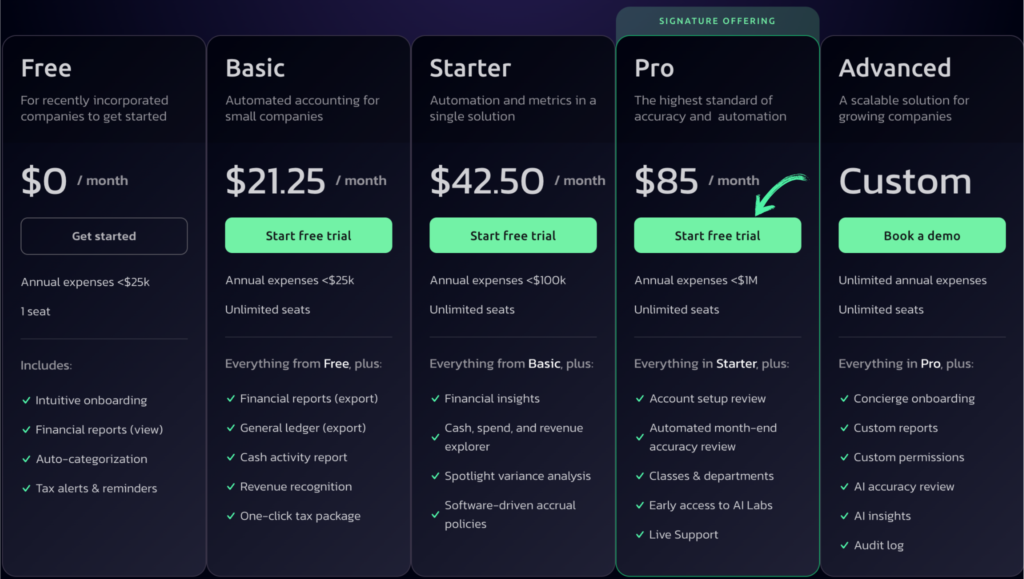Click checkmark beside Revenue recognition

(x=231, y=487)
